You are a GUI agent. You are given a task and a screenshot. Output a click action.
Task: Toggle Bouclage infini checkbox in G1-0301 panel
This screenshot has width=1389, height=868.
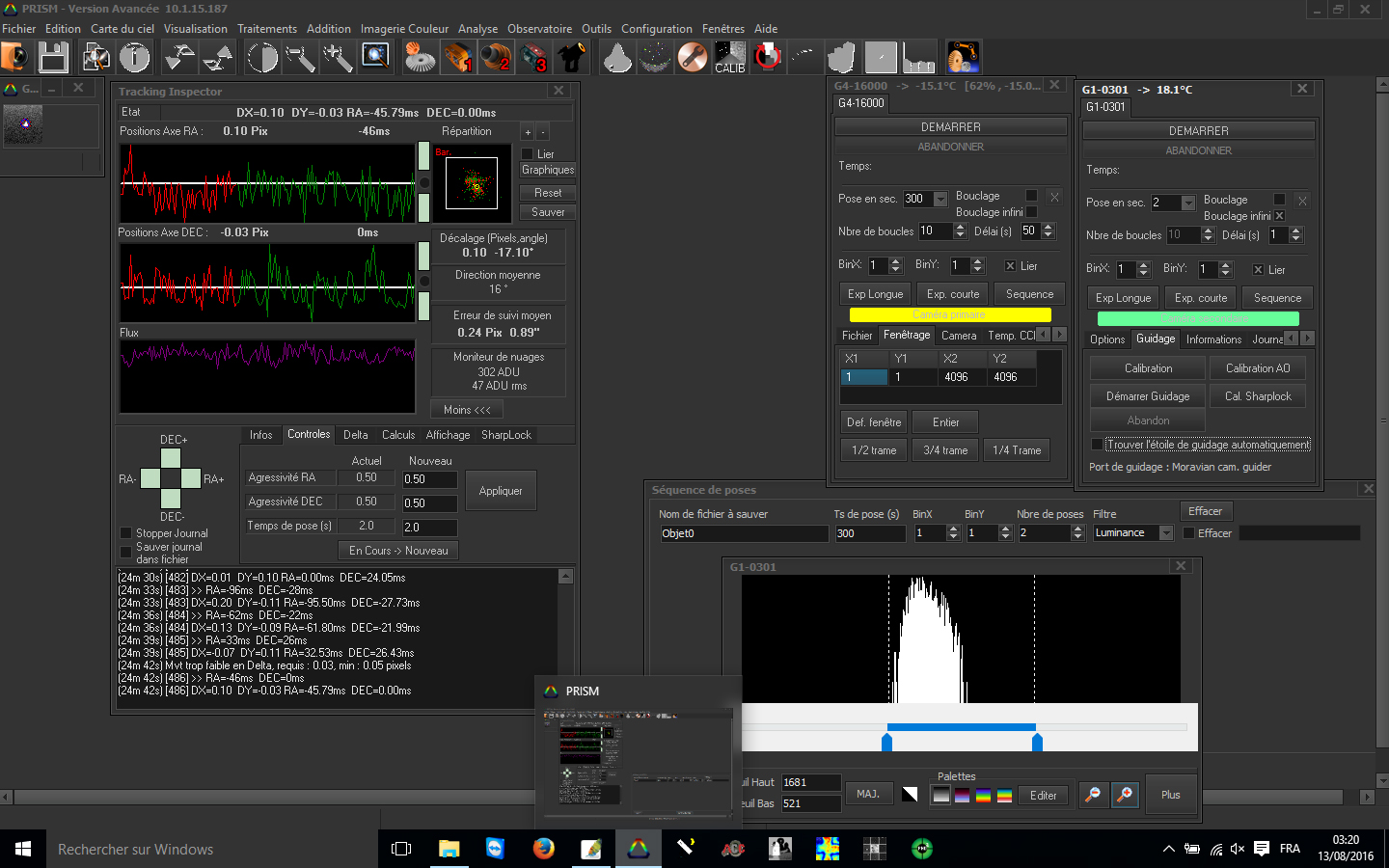point(1280,216)
